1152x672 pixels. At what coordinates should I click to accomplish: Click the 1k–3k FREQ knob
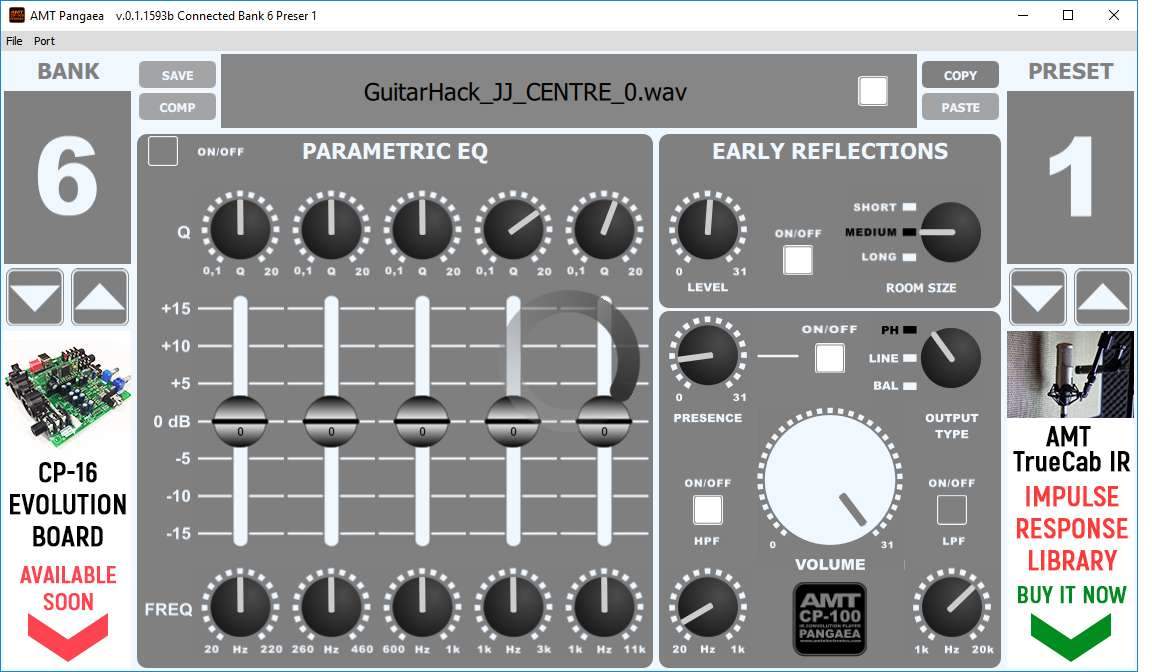514,606
